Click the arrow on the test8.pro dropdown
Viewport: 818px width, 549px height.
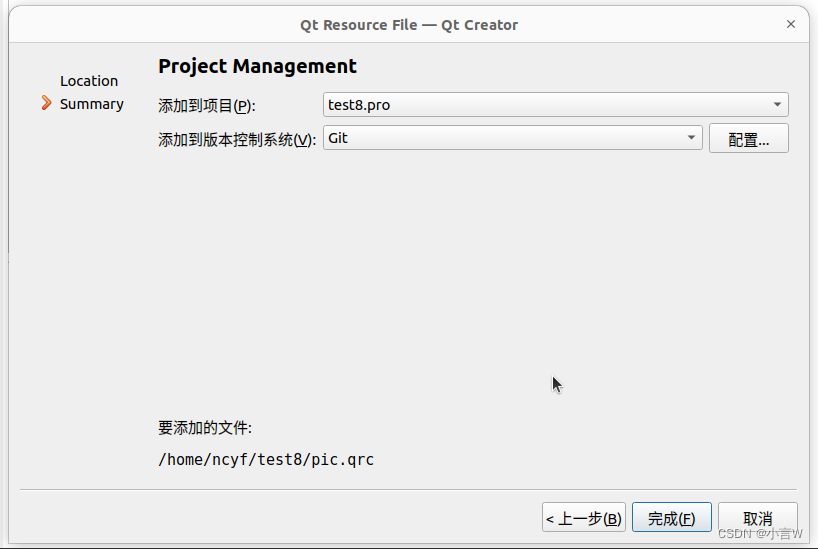point(778,105)
